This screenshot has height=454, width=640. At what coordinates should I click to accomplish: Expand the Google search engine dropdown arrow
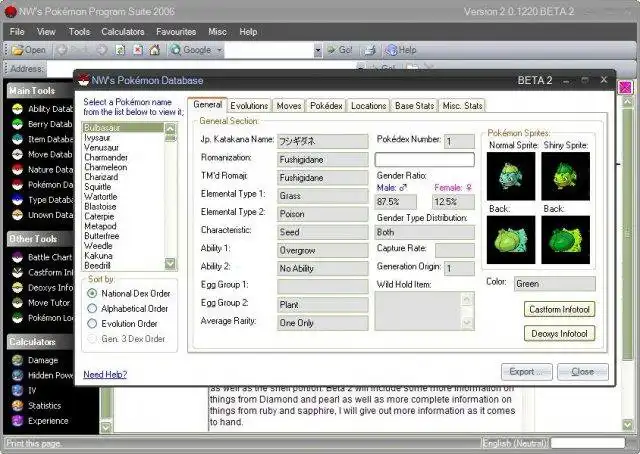(220, 50)
